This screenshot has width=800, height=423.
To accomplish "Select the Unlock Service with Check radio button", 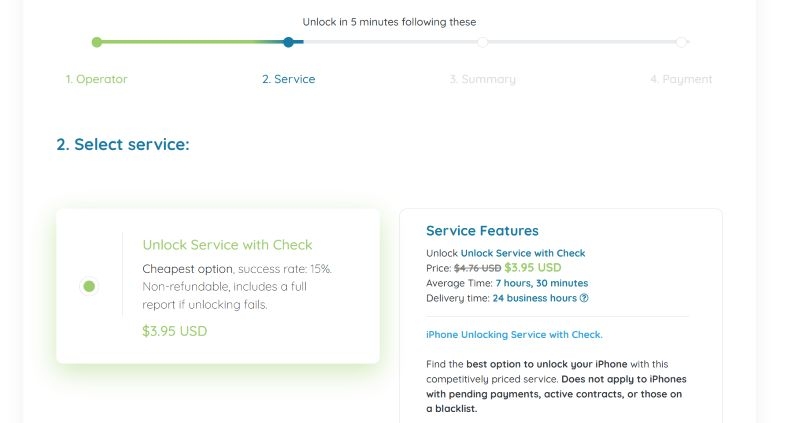I will click(89, 286).
